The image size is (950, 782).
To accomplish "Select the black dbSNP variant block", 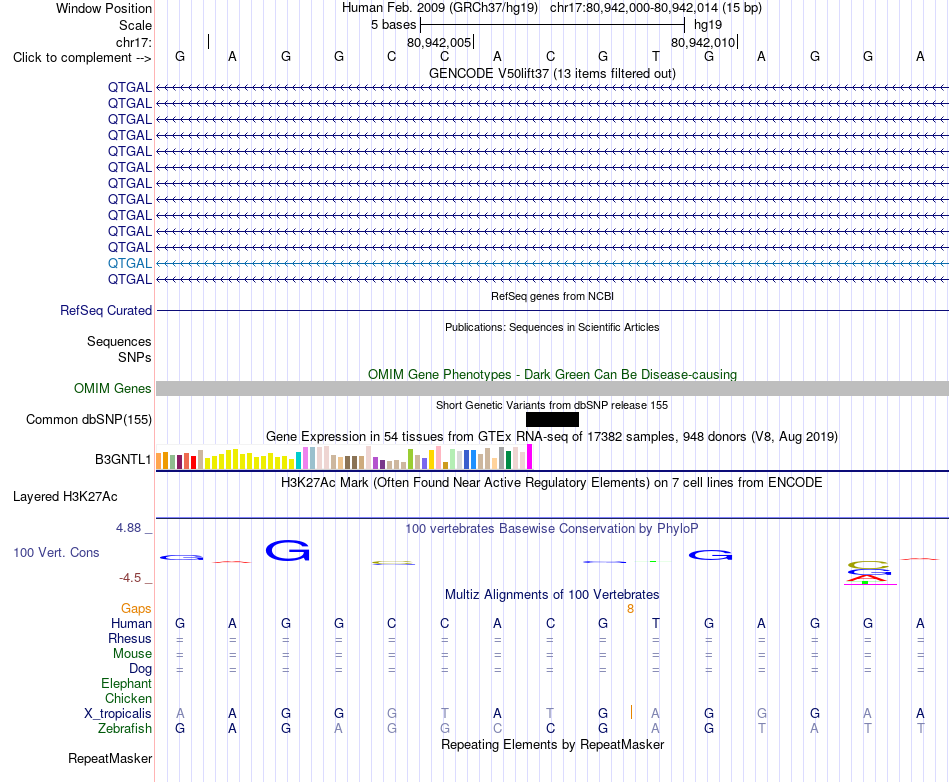I will click(x=552, y=419).
